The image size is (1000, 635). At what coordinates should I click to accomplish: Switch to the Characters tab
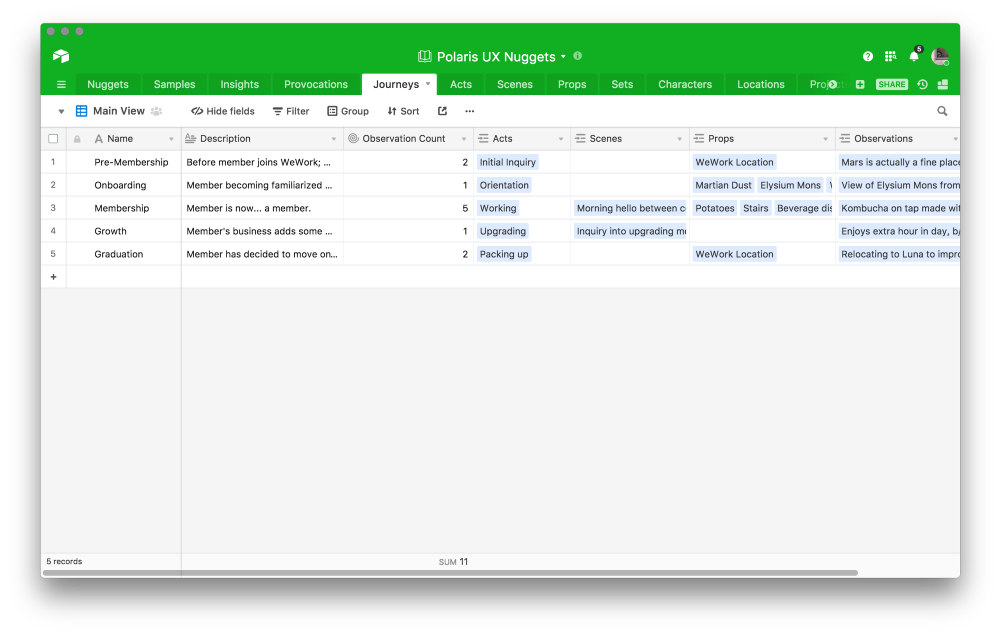(685, 84)
